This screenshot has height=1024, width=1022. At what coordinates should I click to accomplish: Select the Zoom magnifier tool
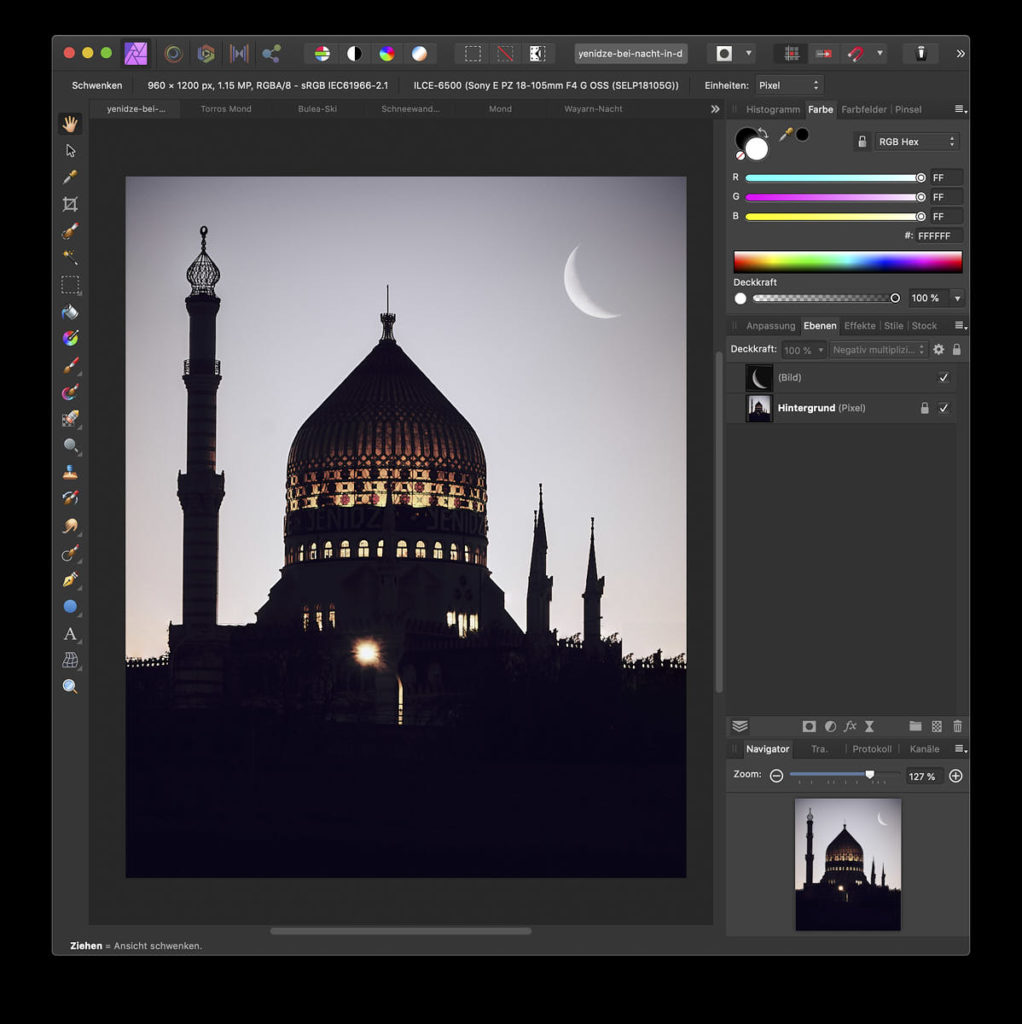[70, 686]
